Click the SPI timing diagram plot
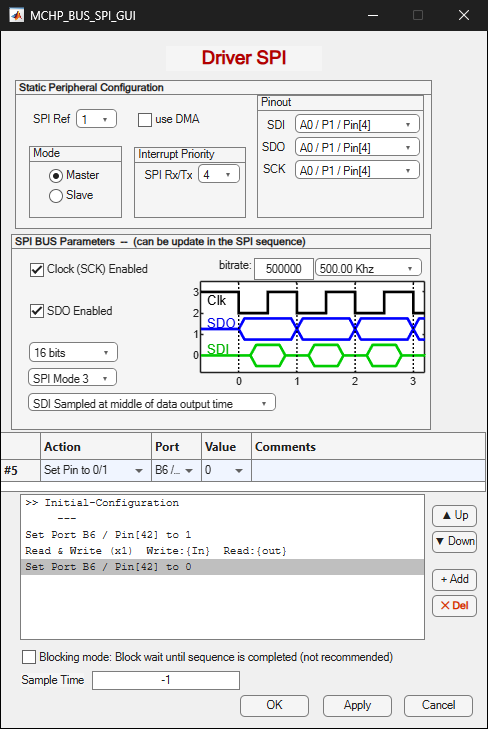This screenshot has height=729, width=488. pos(312,327)
